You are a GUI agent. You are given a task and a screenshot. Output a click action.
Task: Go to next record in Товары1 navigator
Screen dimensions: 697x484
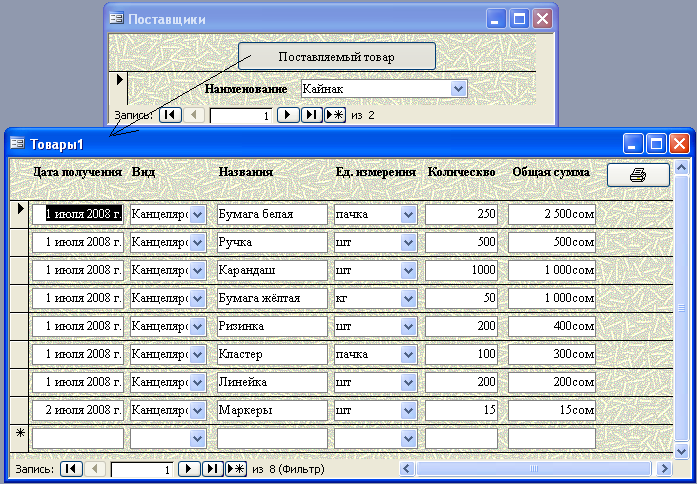tap(189, 469)
